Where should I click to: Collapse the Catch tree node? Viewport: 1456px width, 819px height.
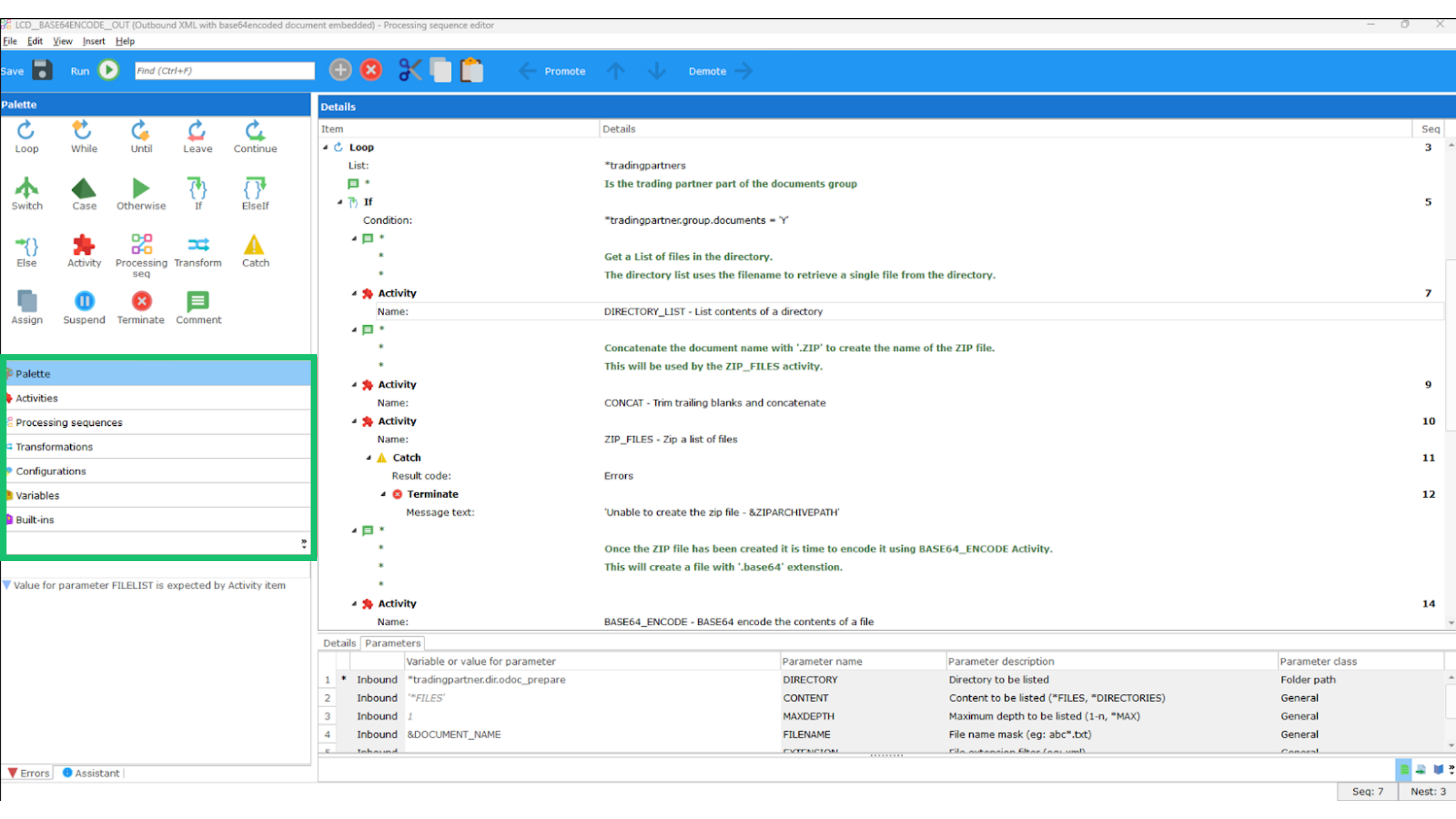tap(369, 458)
